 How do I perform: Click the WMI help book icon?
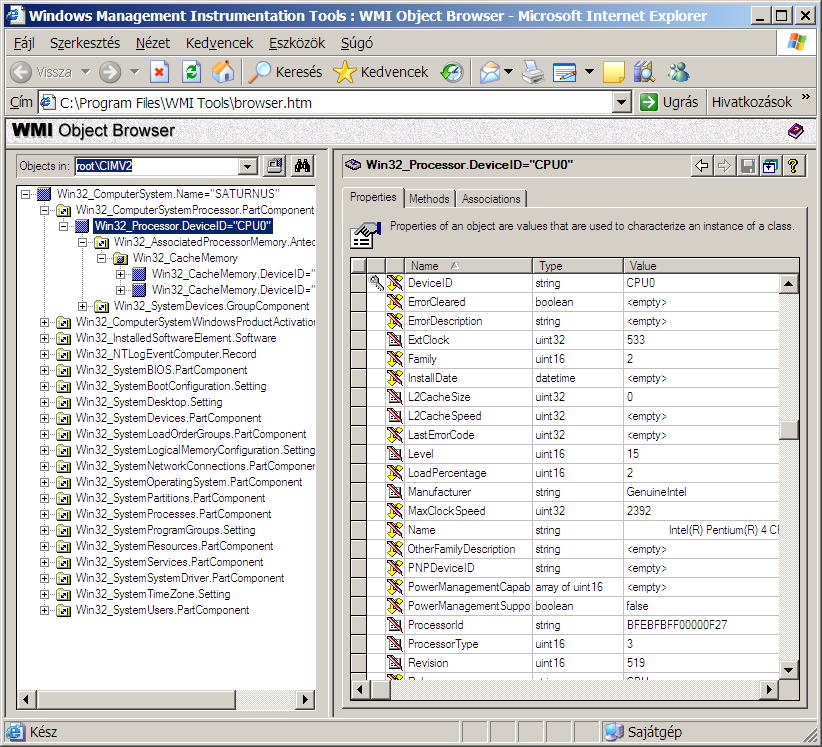795,131
